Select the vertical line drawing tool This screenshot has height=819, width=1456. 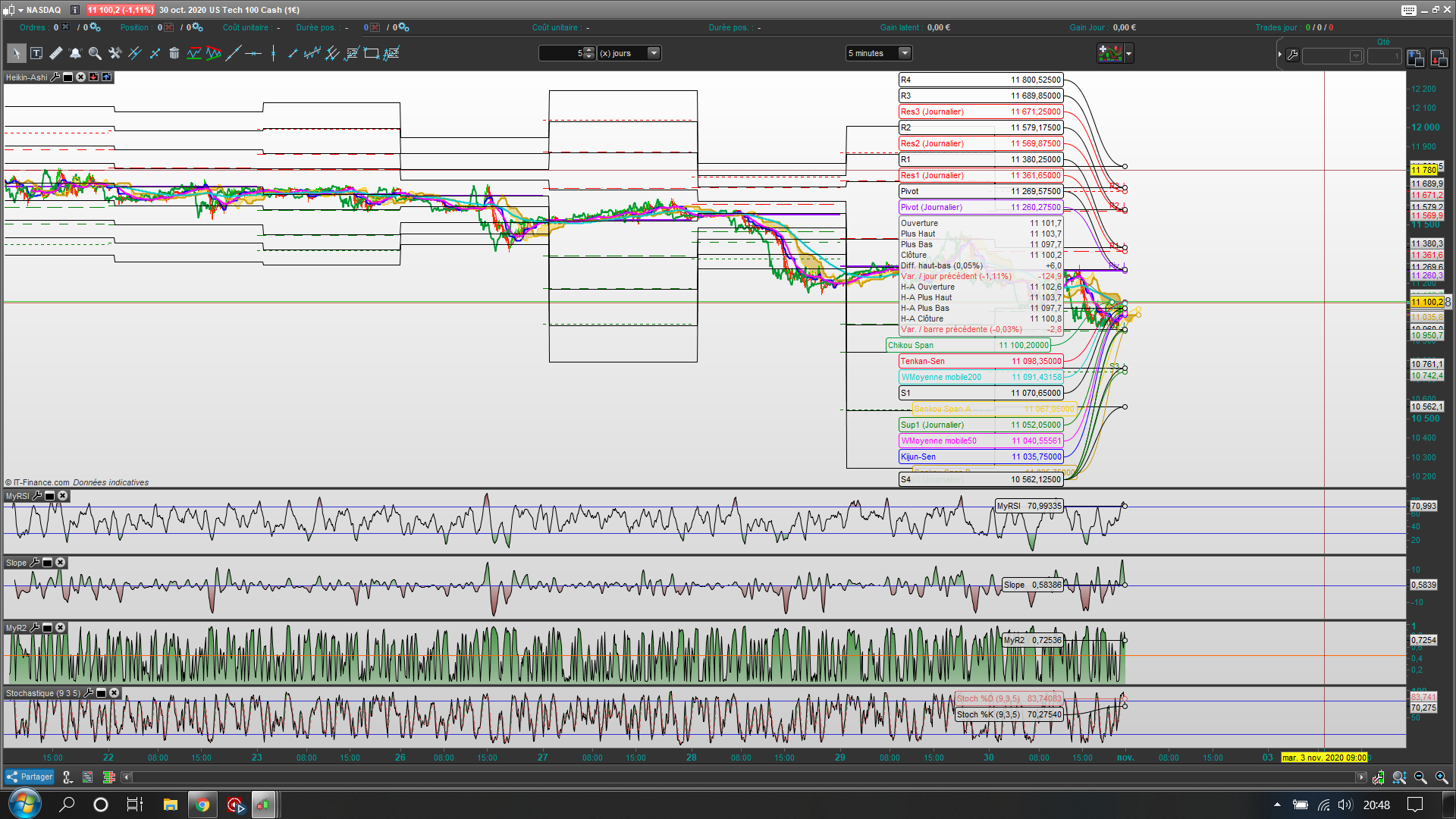click(273, 53)
